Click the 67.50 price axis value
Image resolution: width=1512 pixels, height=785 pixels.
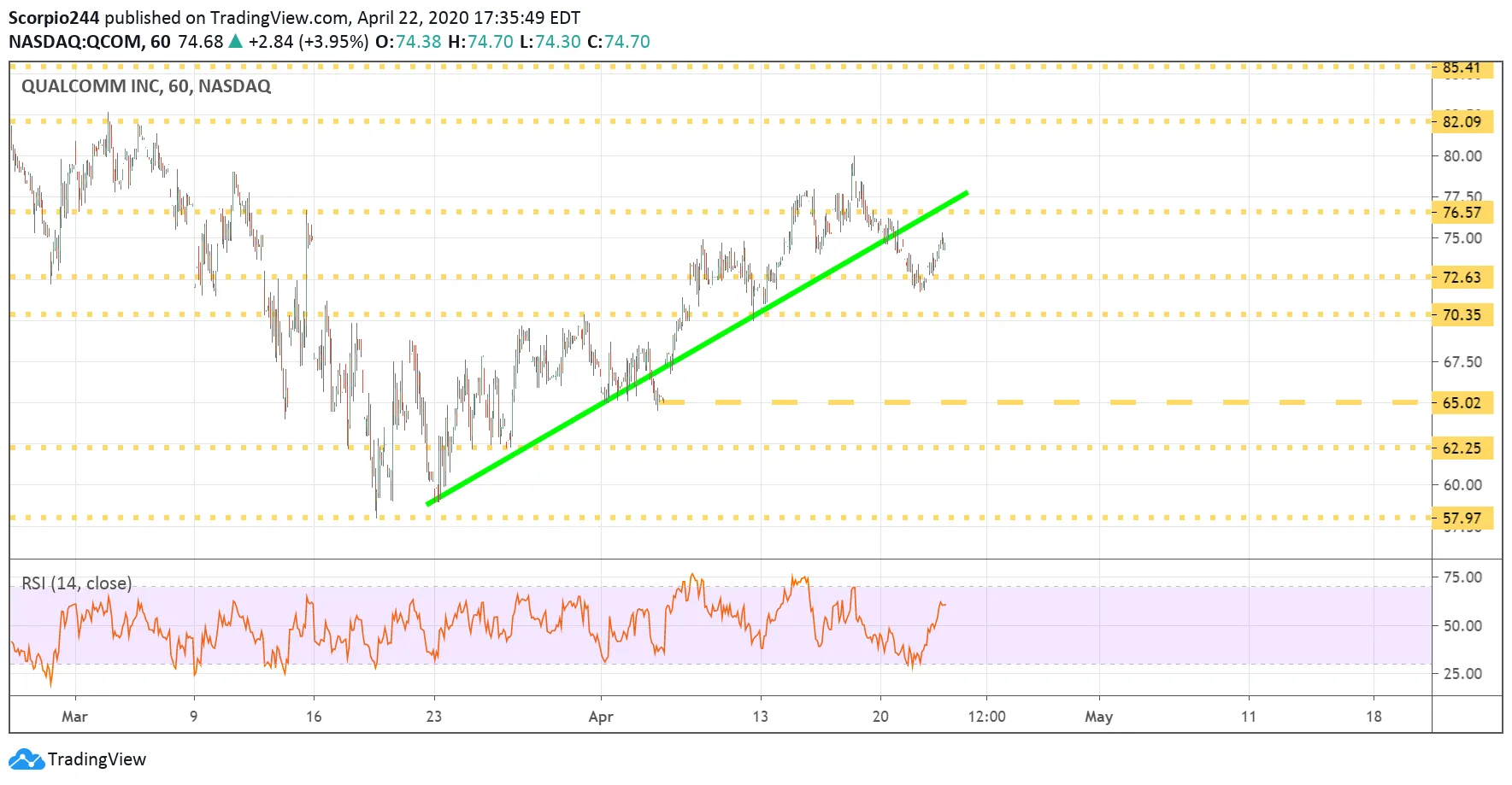(1462, 361)
